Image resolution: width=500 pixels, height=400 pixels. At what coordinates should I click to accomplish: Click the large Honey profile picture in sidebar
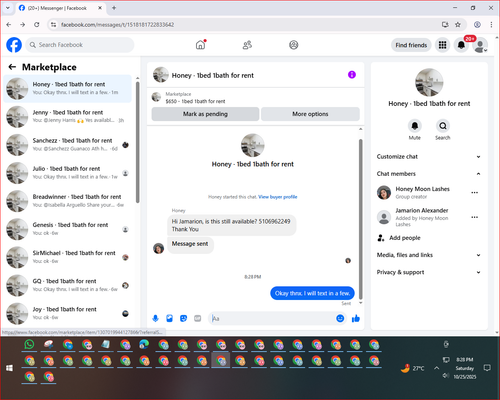tap(429, 83)
